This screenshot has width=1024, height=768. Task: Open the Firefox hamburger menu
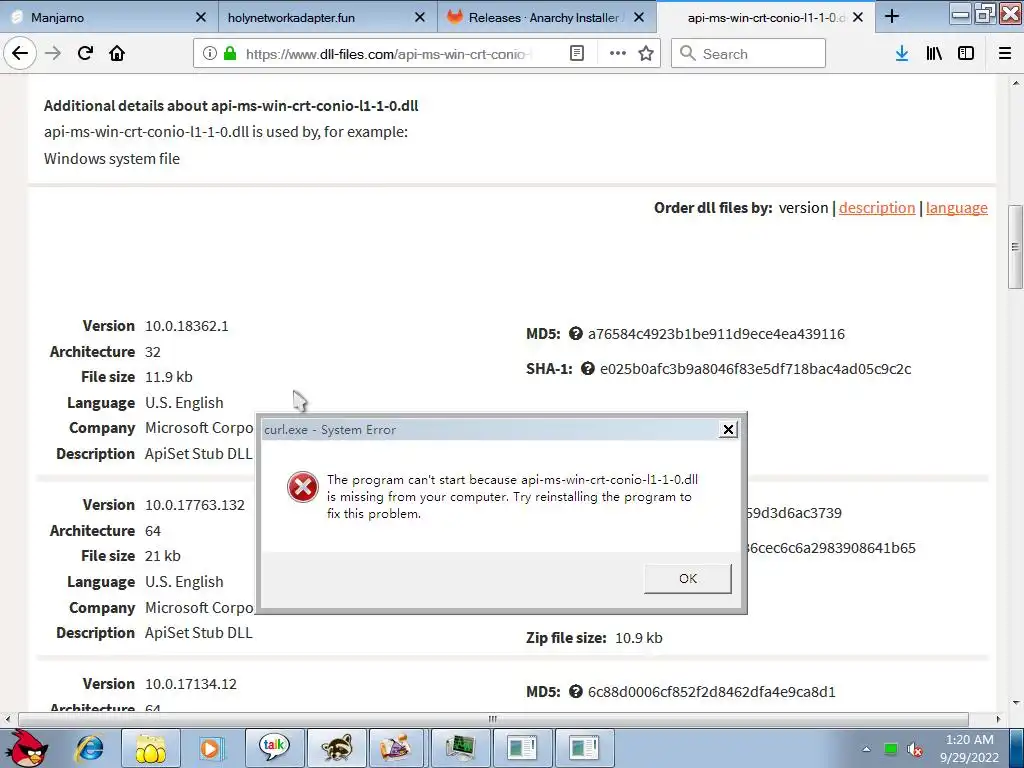(1005, 54)
